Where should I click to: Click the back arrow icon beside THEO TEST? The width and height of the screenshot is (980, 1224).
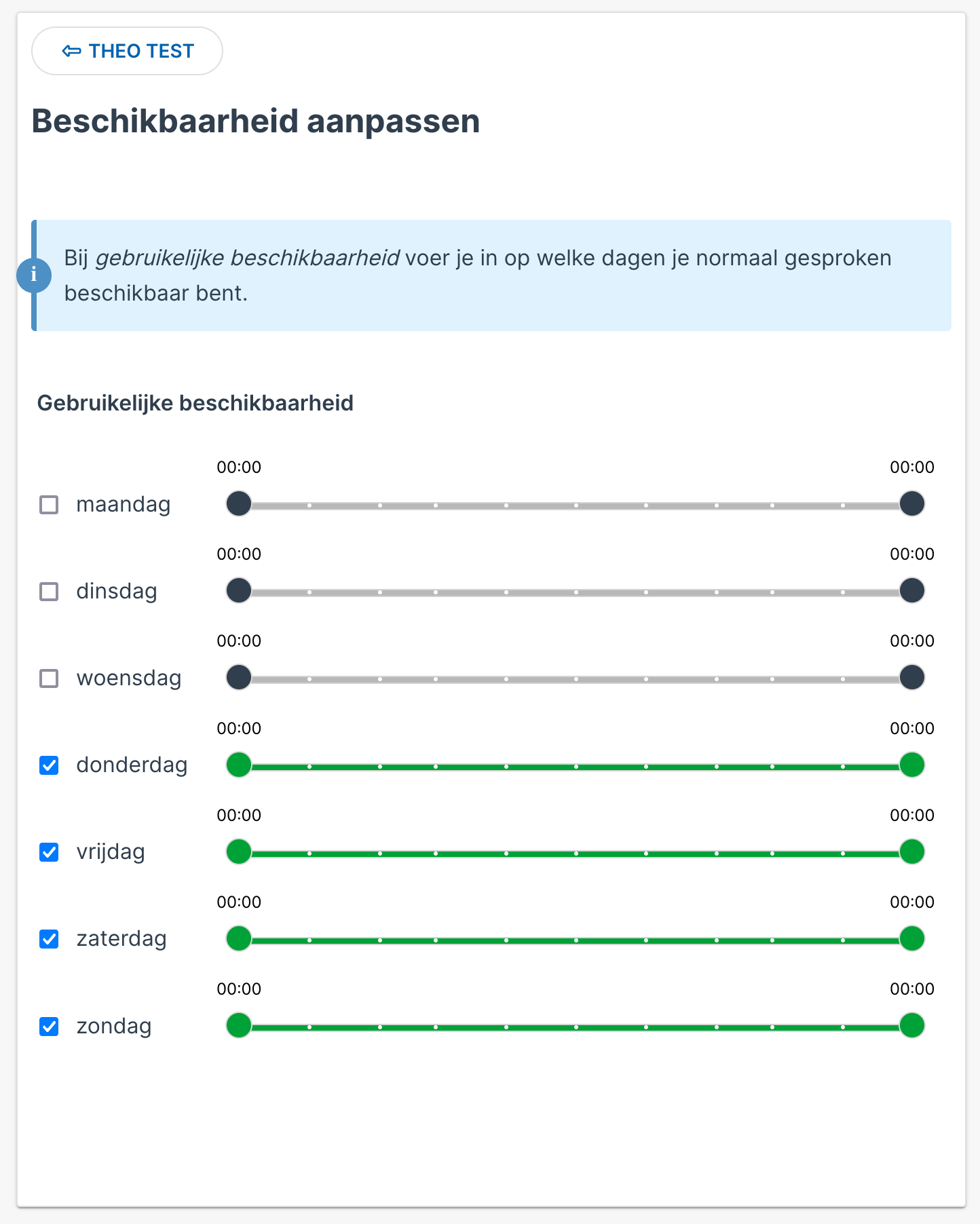pyautogui.click(x=71, y=51)
